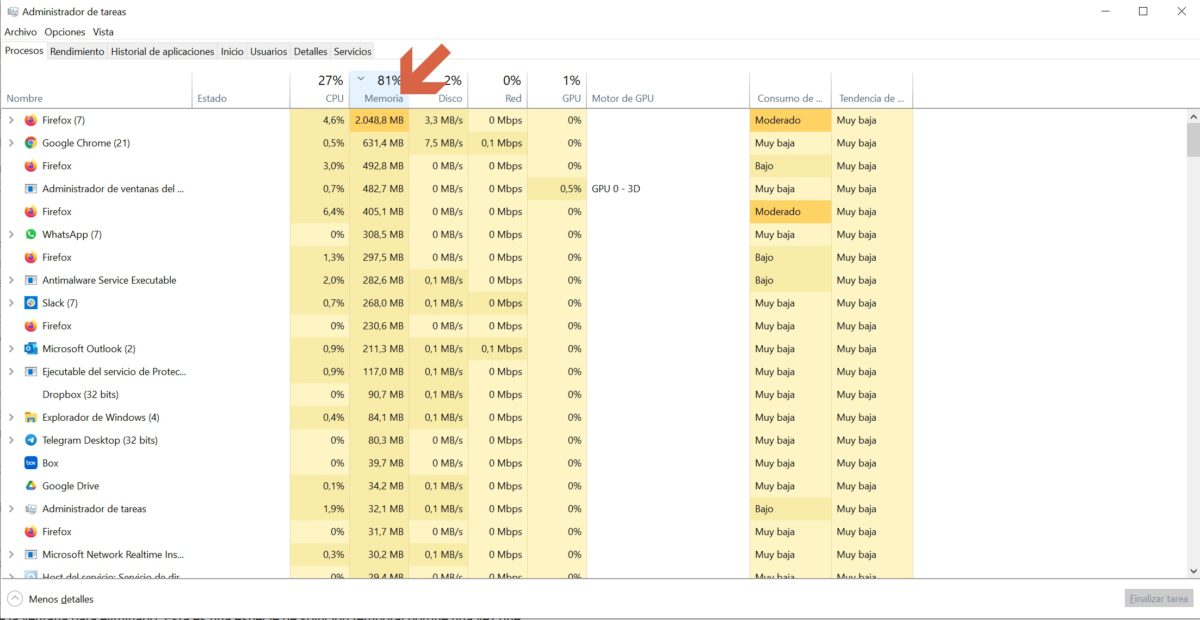Open the Vista menu
Image resolution: width=1200 pixels, height=620 pixels.
point(103,32)
